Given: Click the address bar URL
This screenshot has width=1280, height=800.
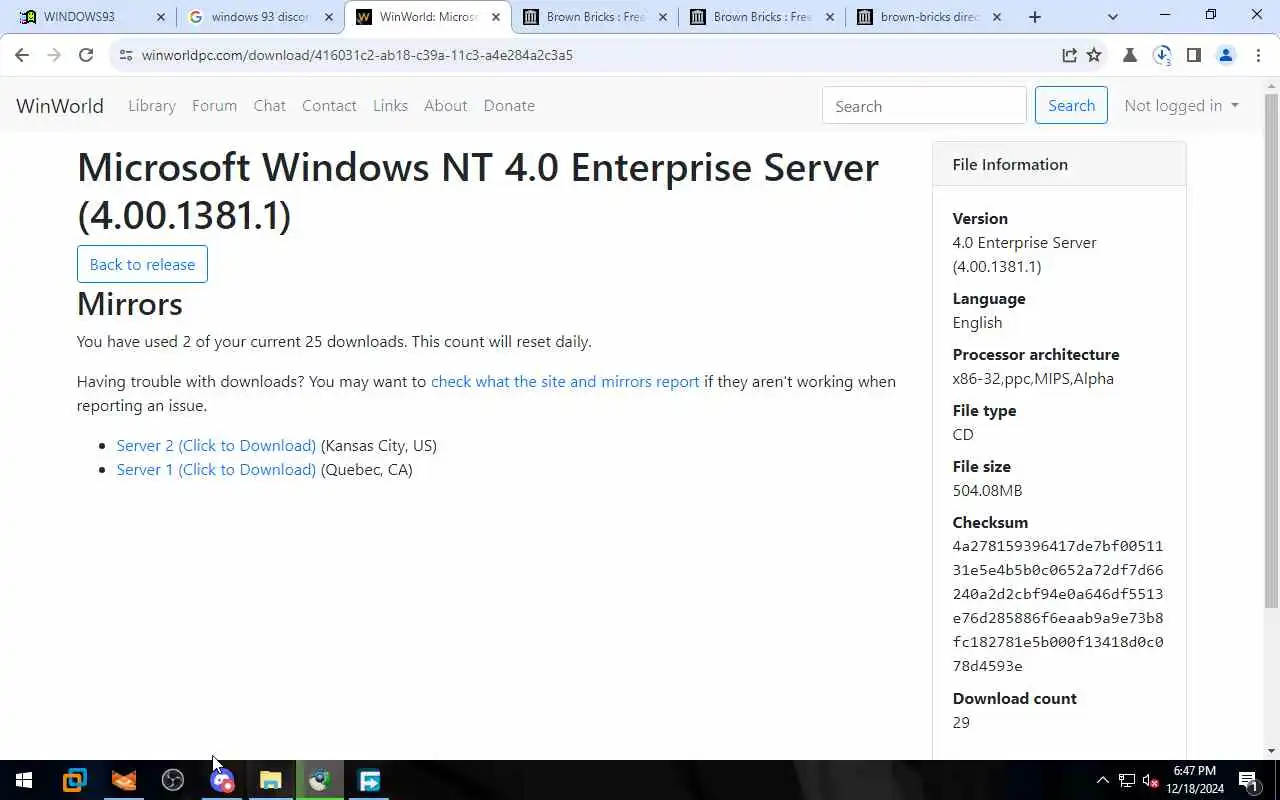Looking at the screenshot, I should click(357, 55).
